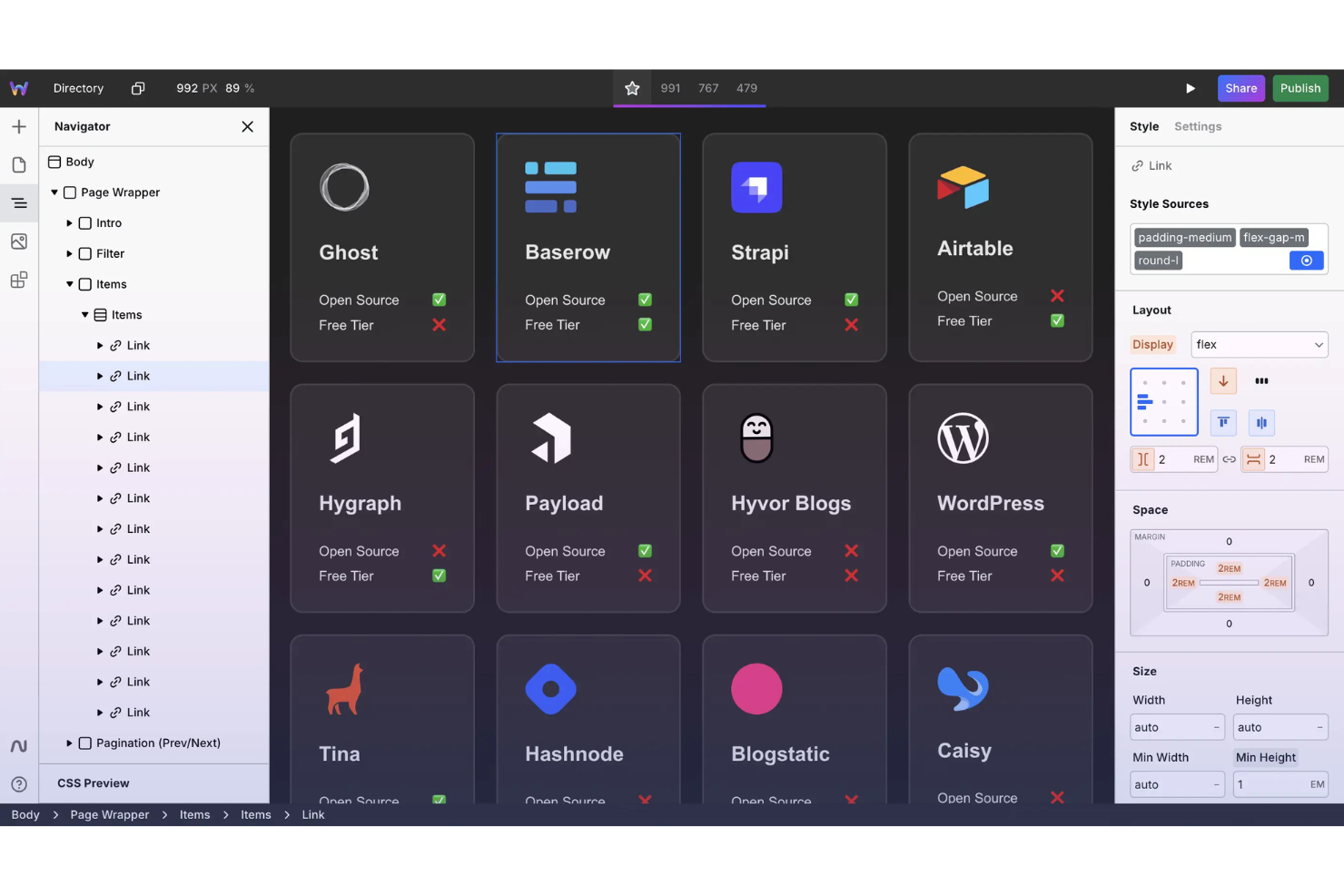Set flex direction with the down arrow icon
Viewport: 1344px width, 896px height.
pyautogui.click(x=1223, y=381)
